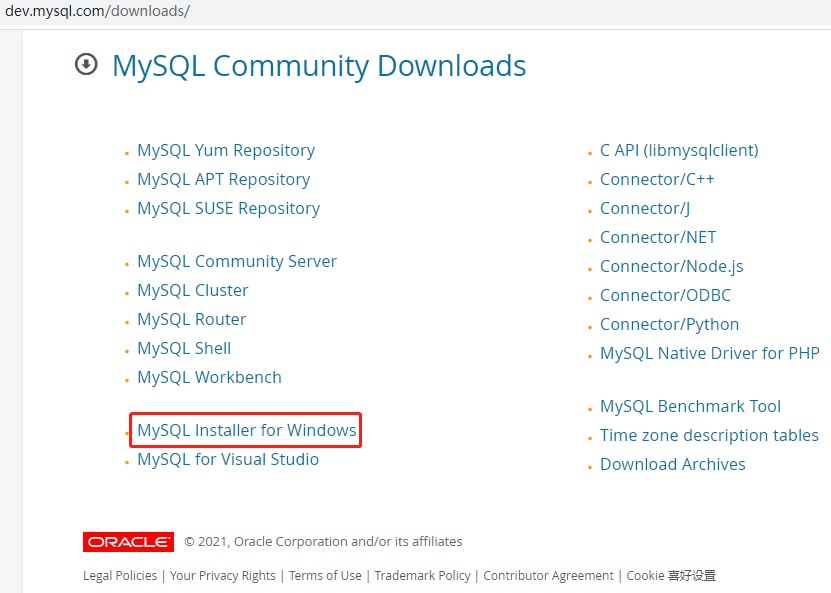Open MySQL Workbench download link

pos(209,377)
